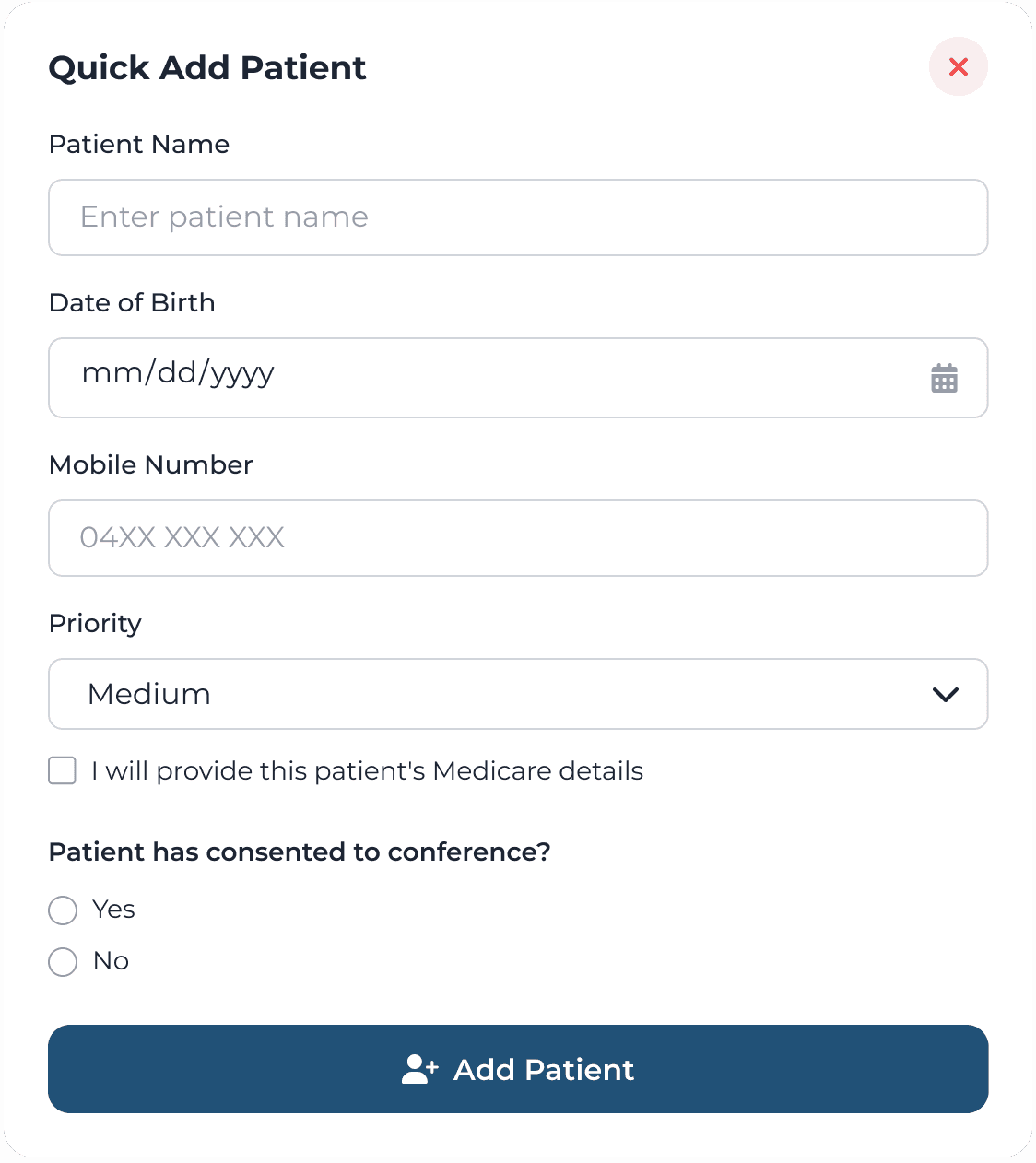The height and width of the screenshot is (1163, 1036).
Task: Select Yes radio for conference consent
Action: (x=63, y=910)
